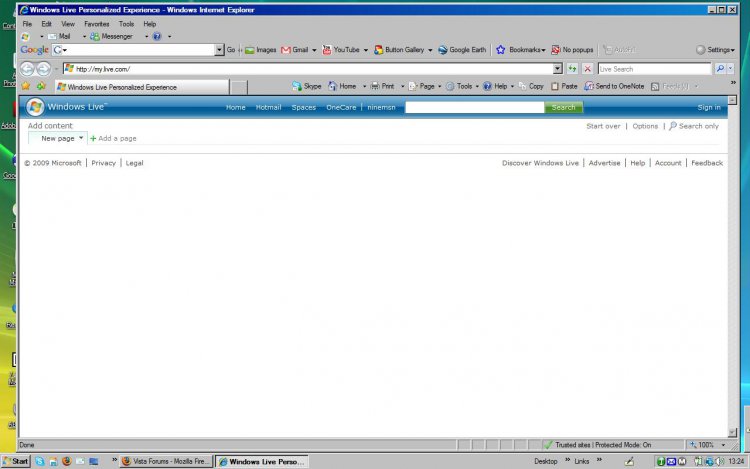The image size is (750, 469).
Task: Click the Mail toolbar button
Action: pyautogui.click(x=59, y=36)
